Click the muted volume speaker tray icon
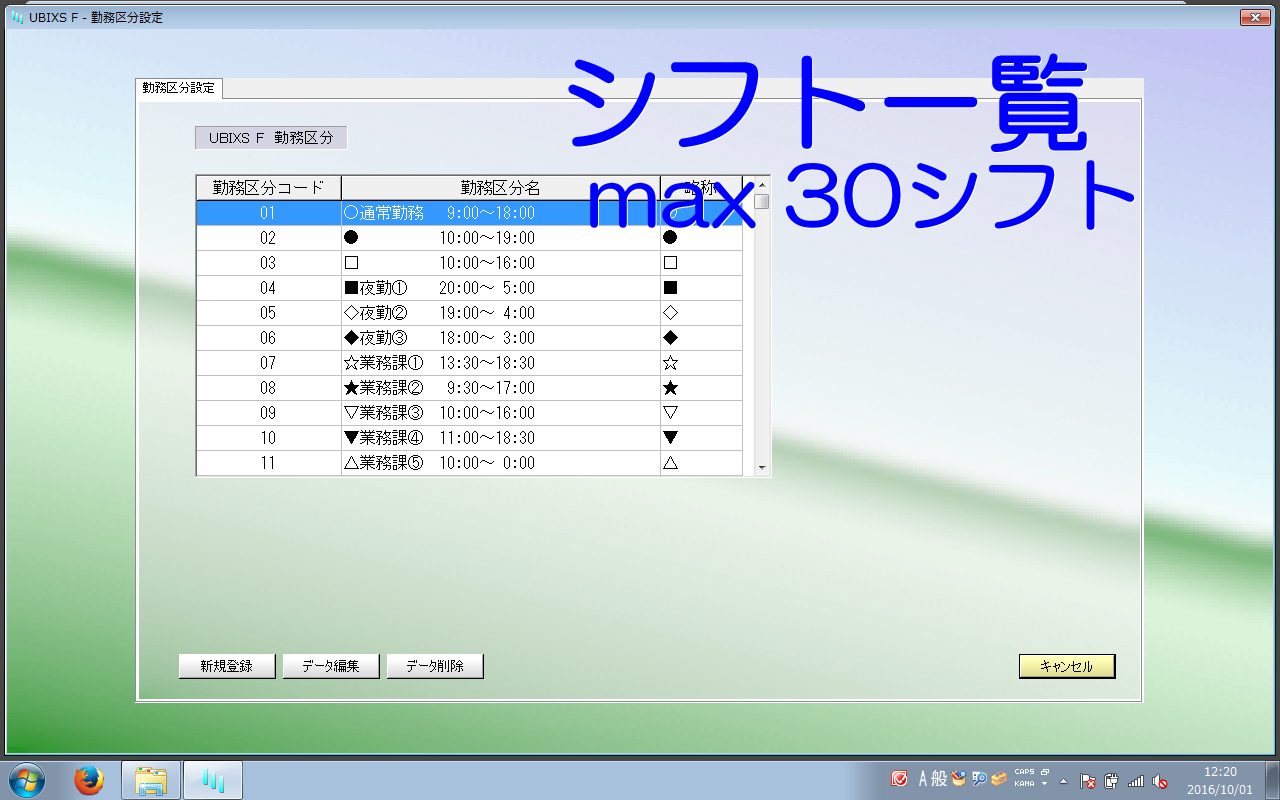Screen dimensions: 1280x800 coord(1160,781)
